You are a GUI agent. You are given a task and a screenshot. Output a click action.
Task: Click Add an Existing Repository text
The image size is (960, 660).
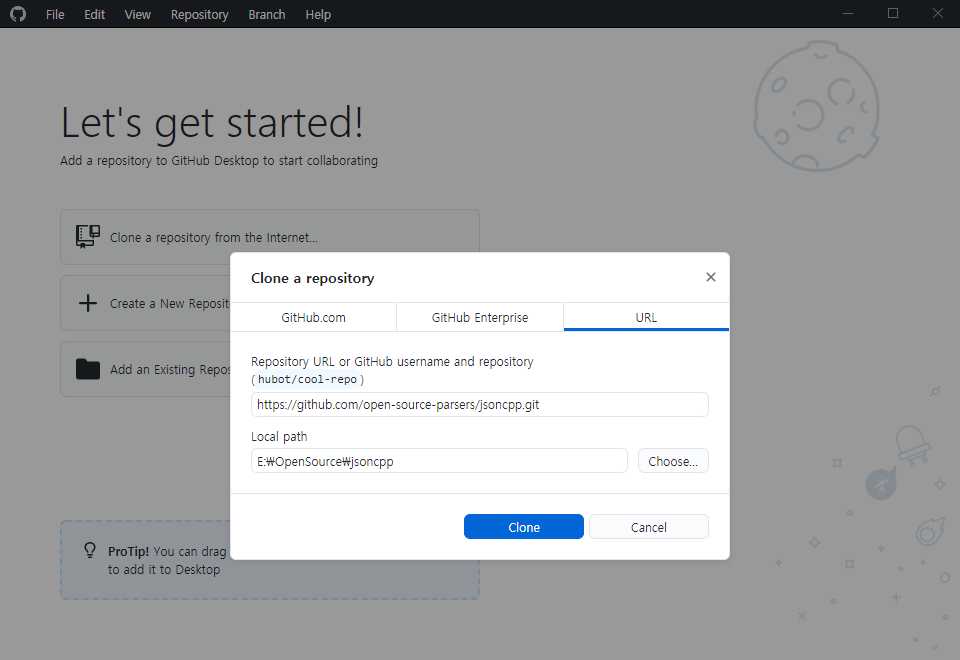tap(170, 370)
